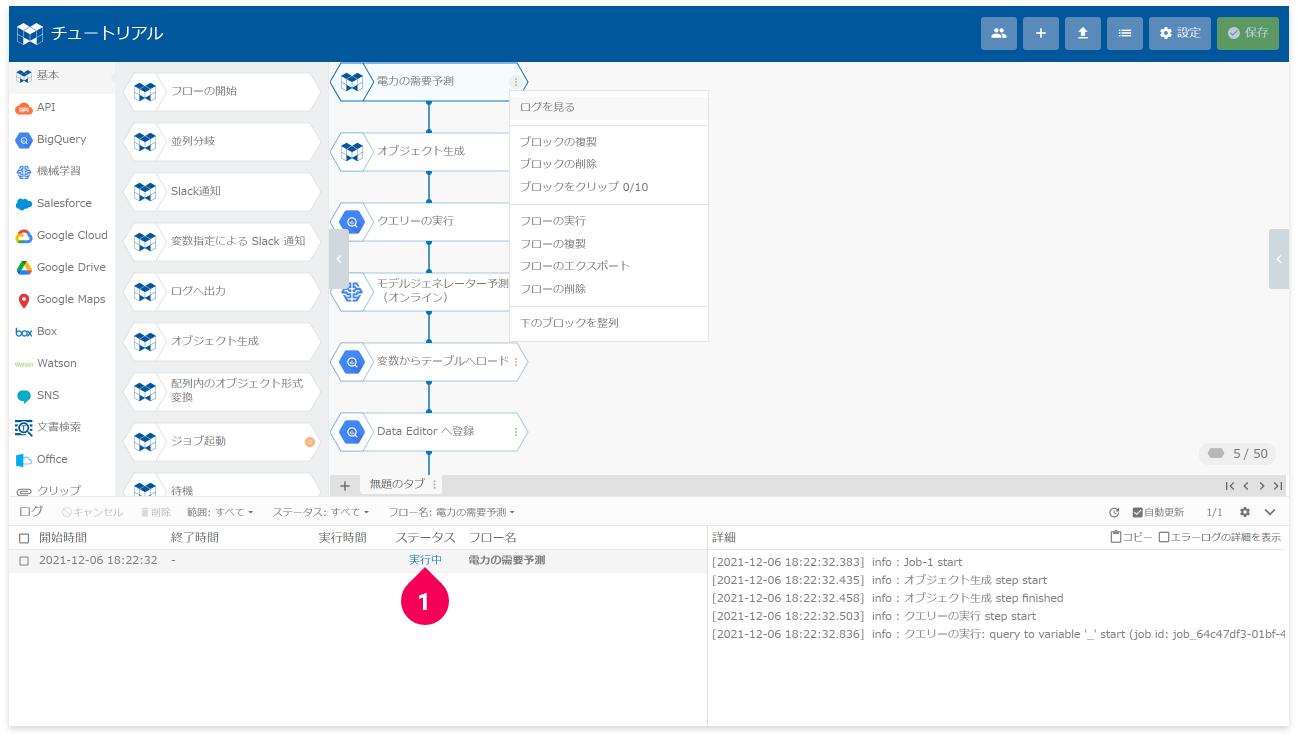
Task: Select the Watson category in the sidebar
Action: pos(62,363)
